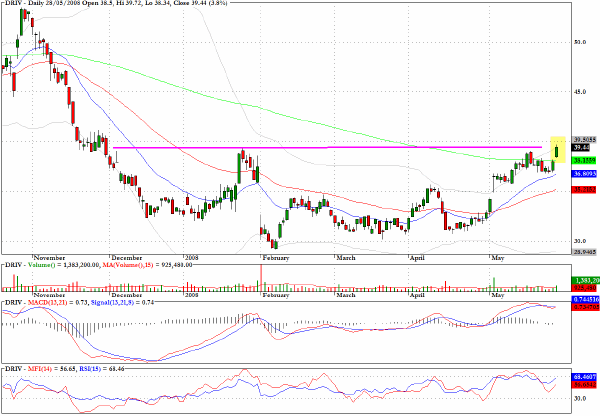
Task: Click the blue 36.8093 moving average value
Action: click(584, 174)
